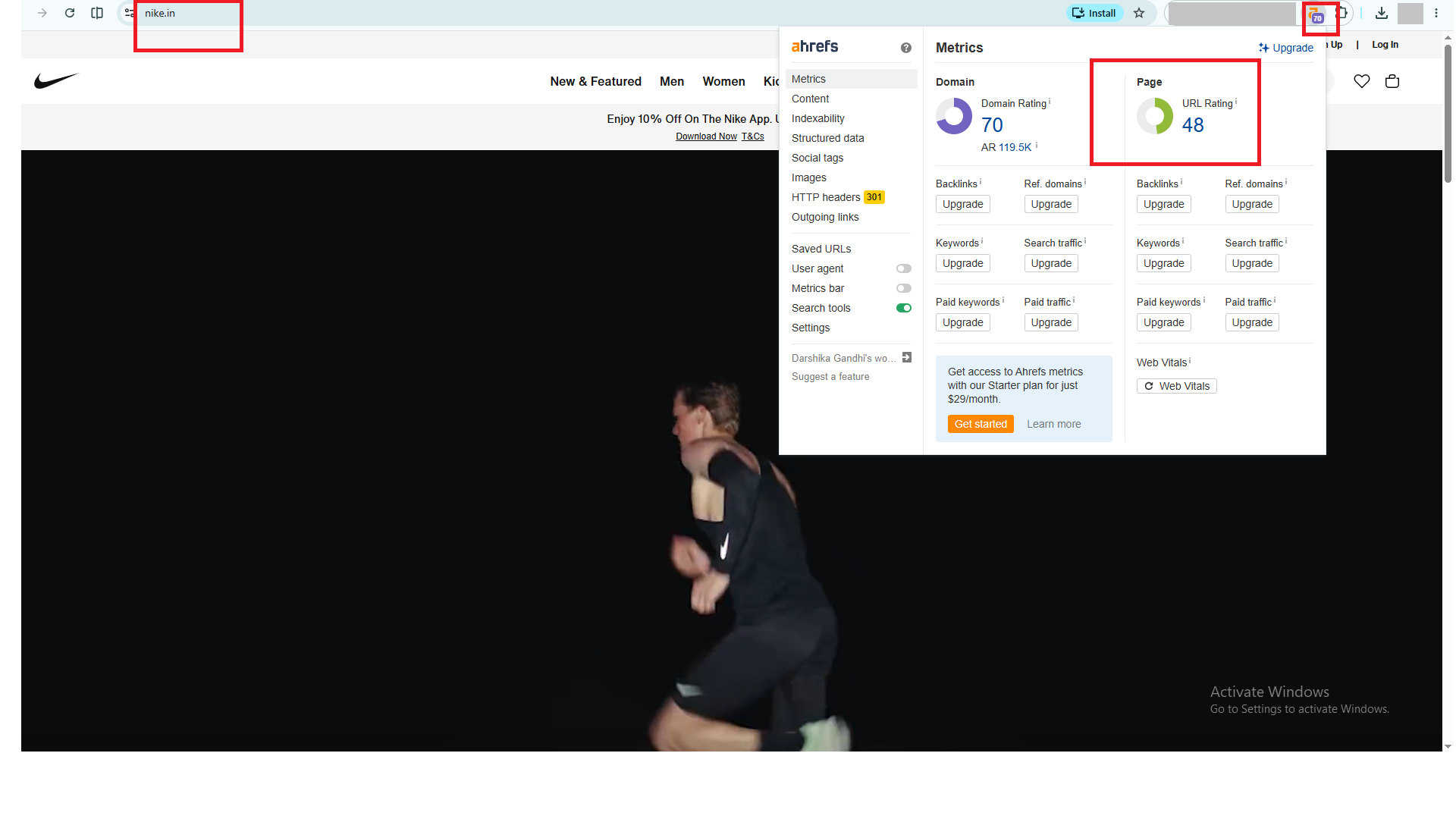The height and width of the screenshot is (819, 1456).
Task: Click Upgrade under Page Keywords
Action: click(x=1163, y=263)
